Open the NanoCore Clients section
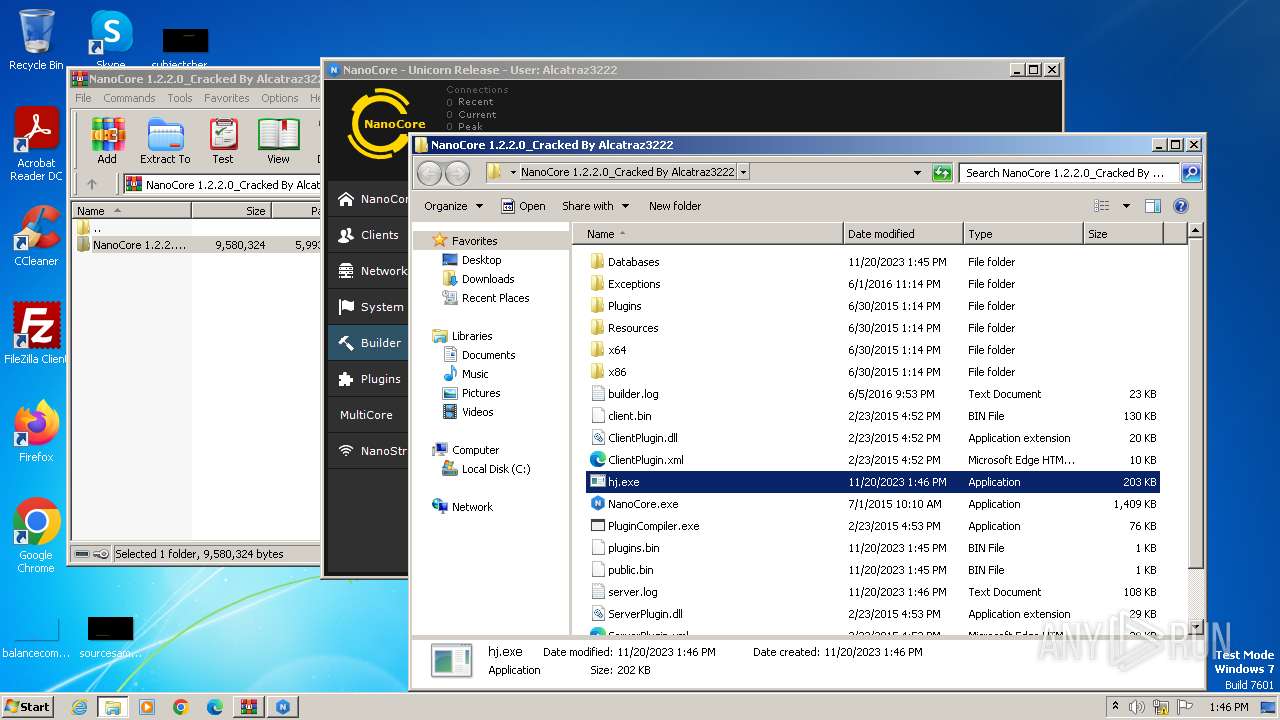Screen dimensions: 1280x720 (x=368, y=235)
